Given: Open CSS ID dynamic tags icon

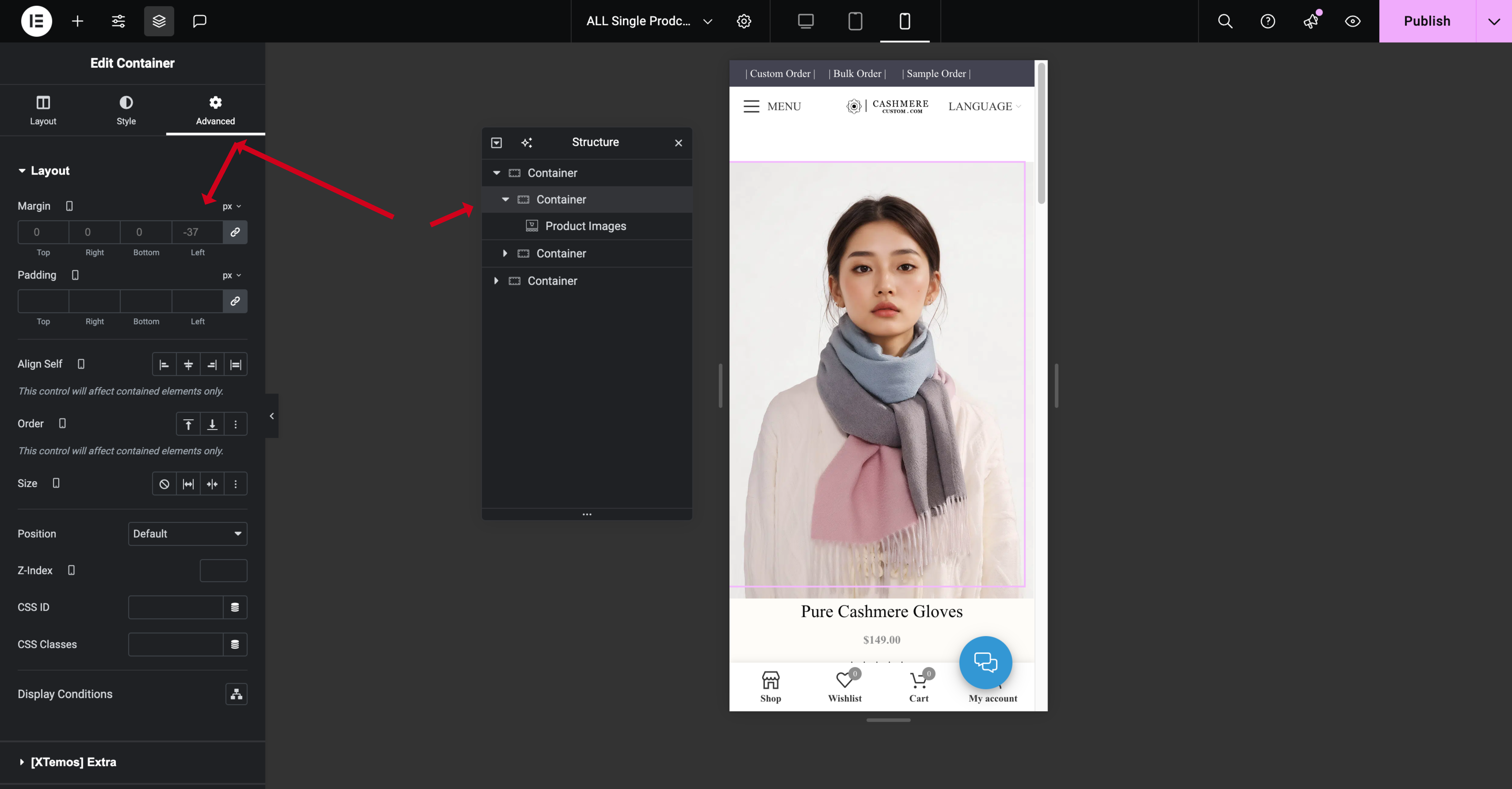Looking at the screenshot, I should click(235, 607).
